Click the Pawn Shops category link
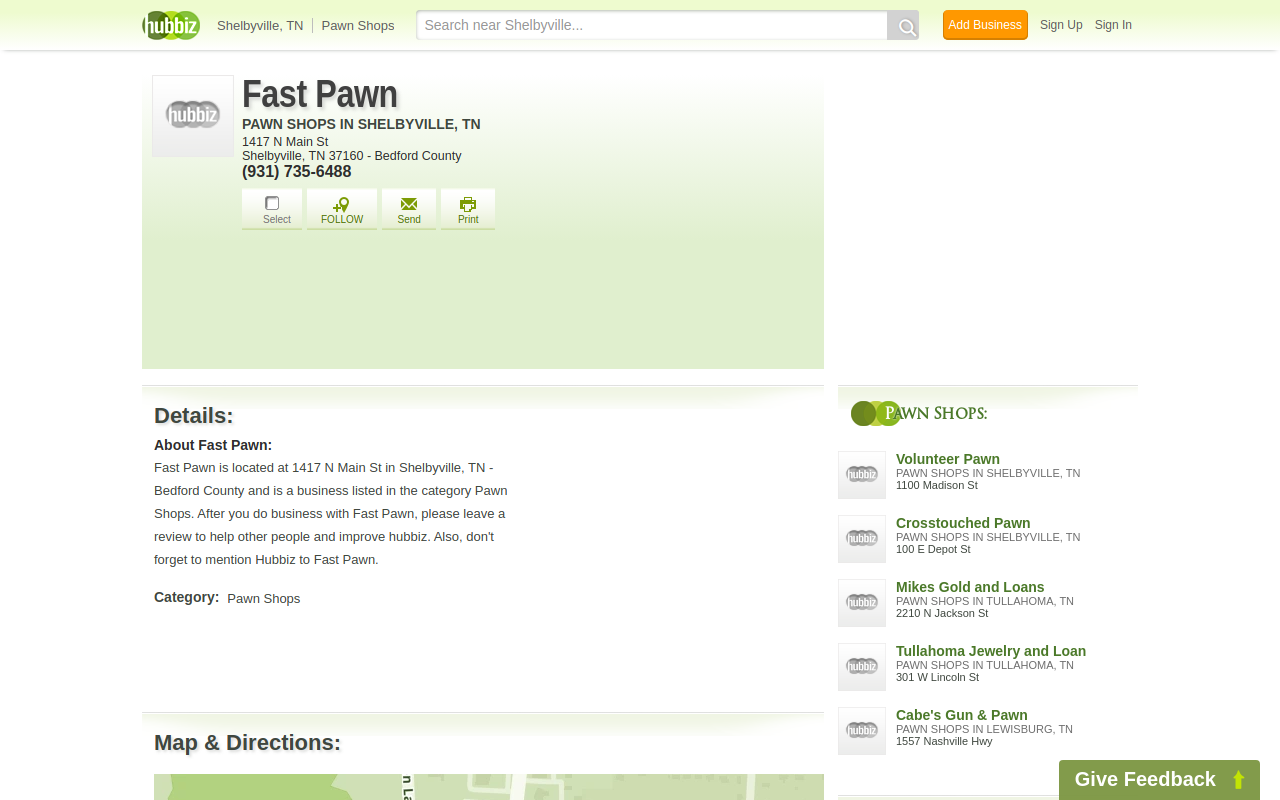 click(x=264, y=599)
